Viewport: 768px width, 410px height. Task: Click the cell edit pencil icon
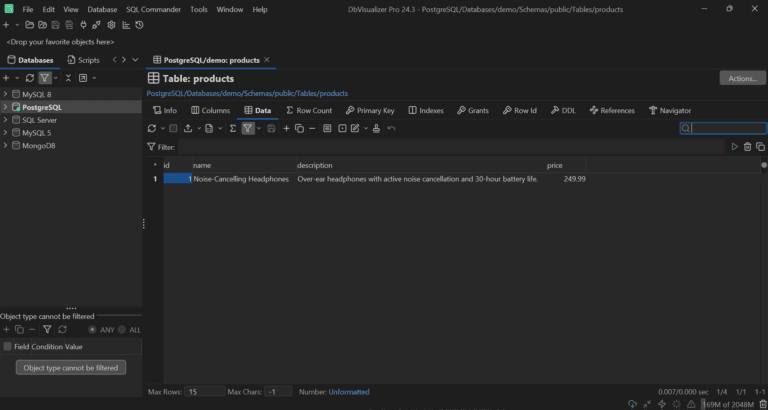click(355, 128)
